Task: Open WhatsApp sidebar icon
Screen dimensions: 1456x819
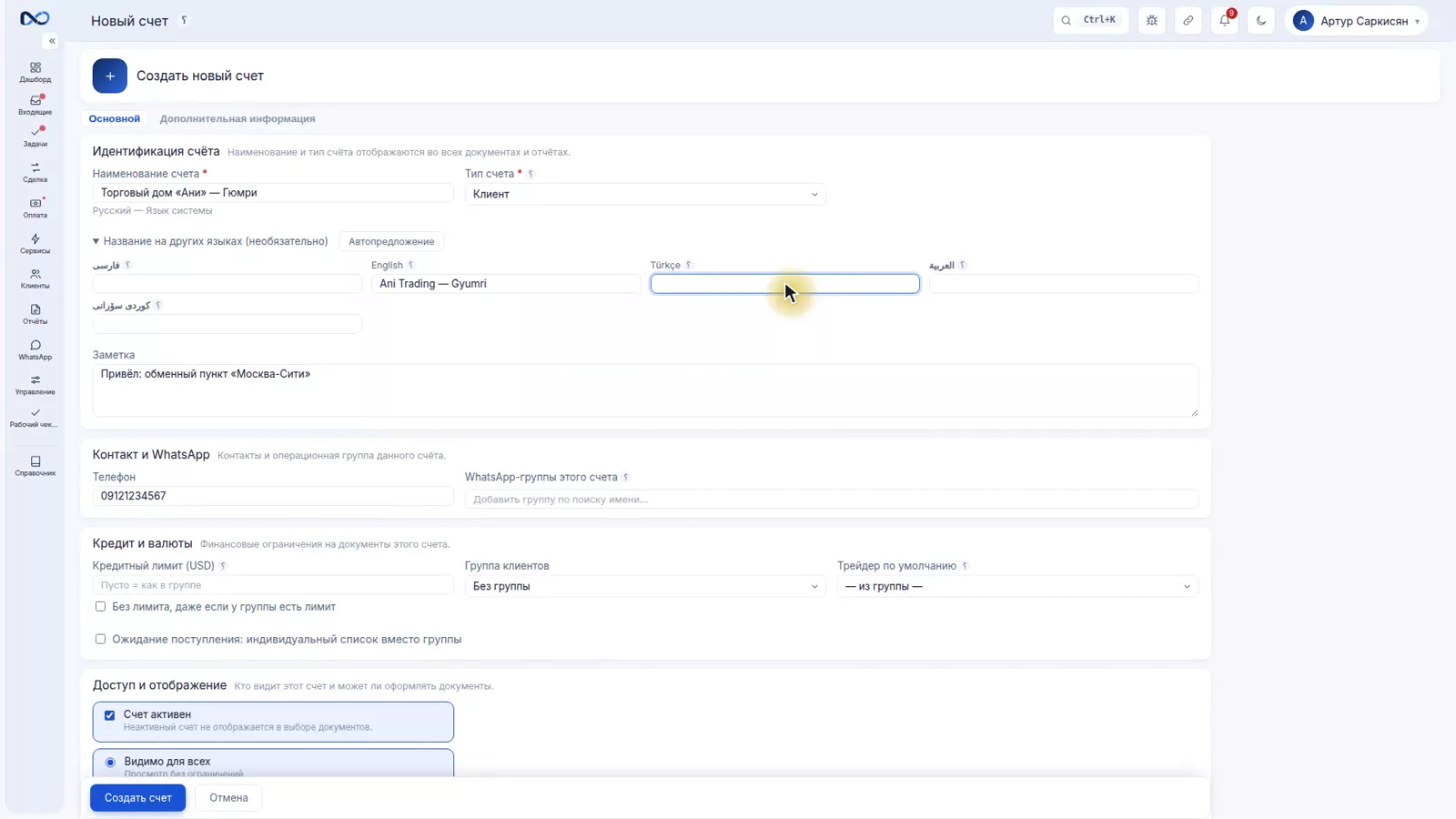Action: 35,349
